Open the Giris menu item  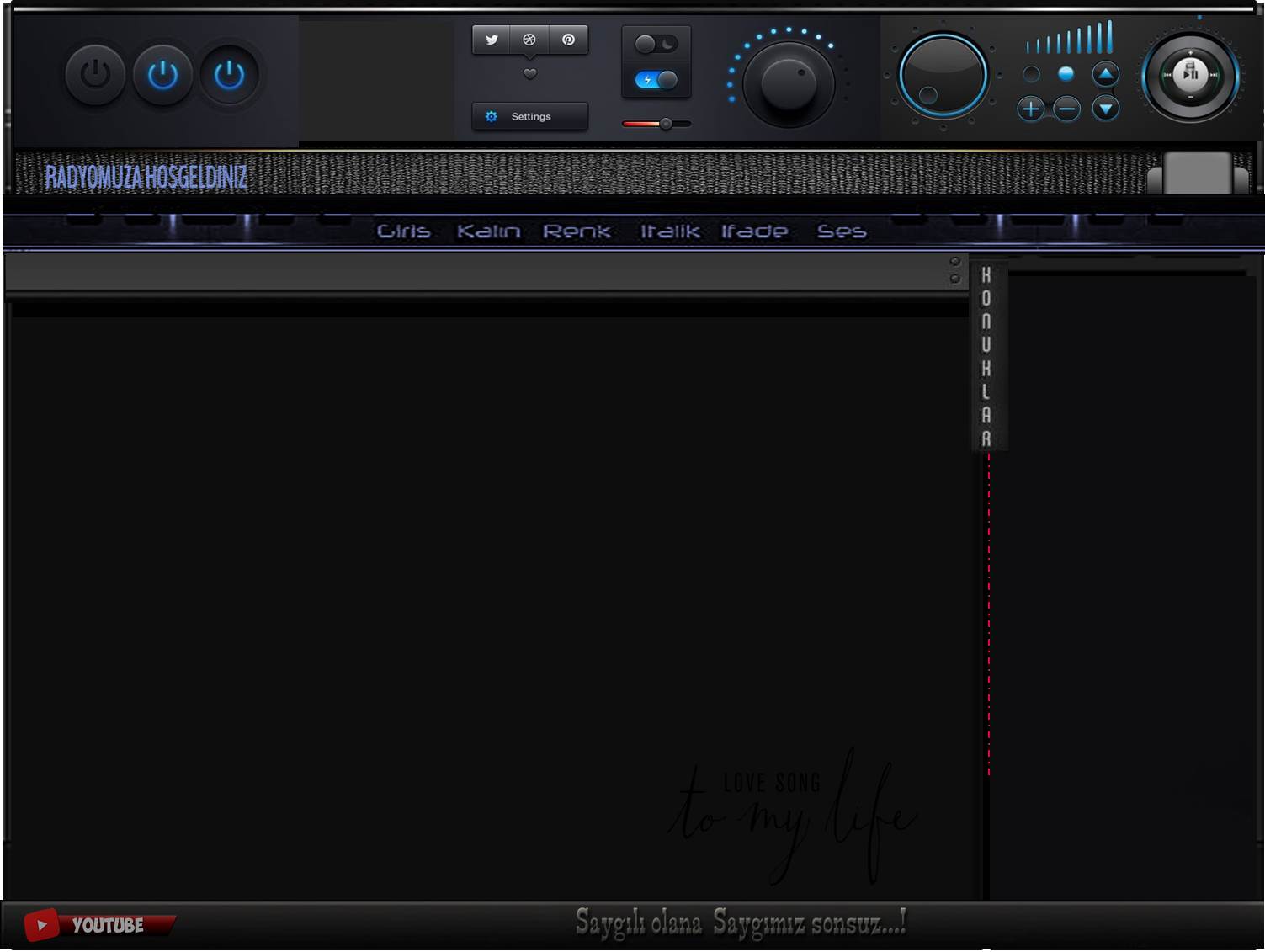pos(403,231)
